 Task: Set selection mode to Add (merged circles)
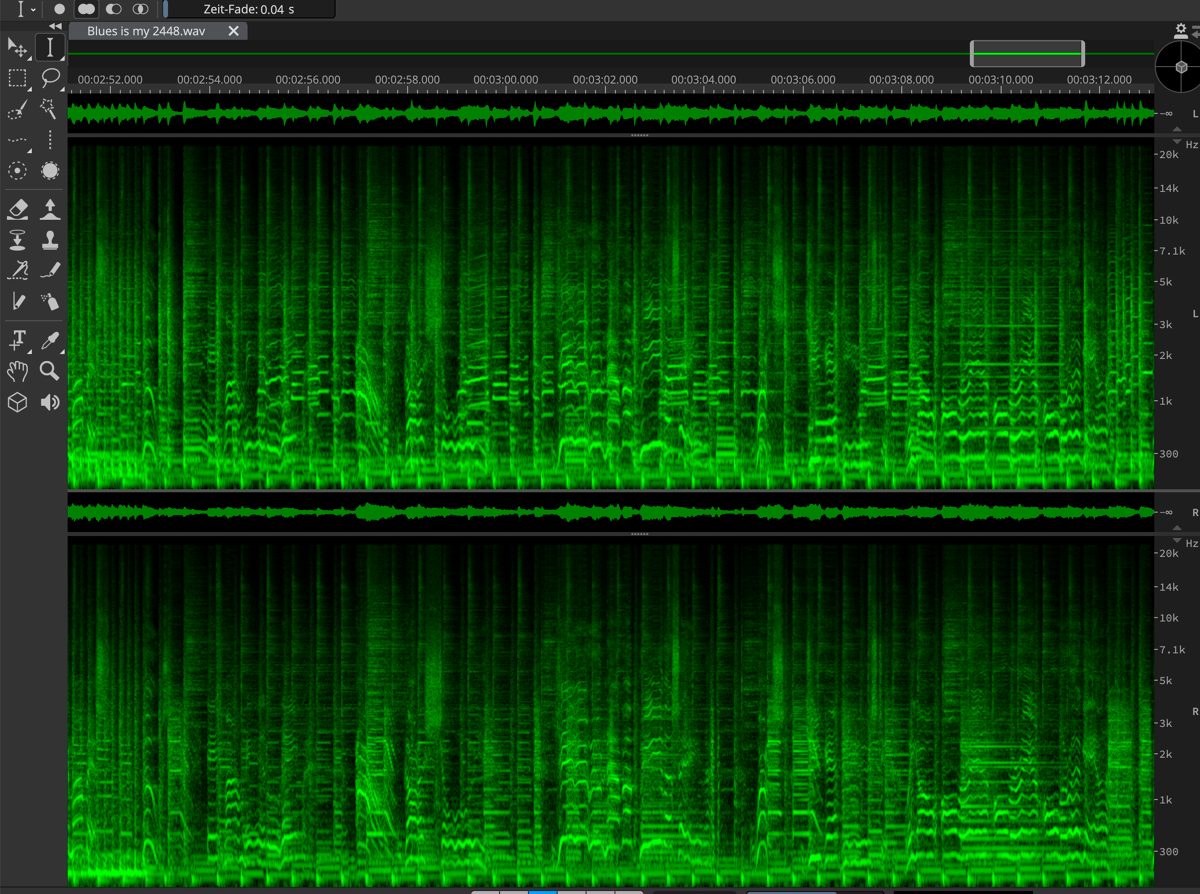86,8
